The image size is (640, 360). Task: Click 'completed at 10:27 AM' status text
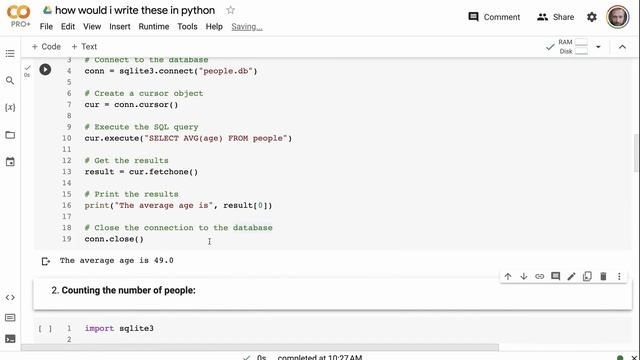click(320, 357)
